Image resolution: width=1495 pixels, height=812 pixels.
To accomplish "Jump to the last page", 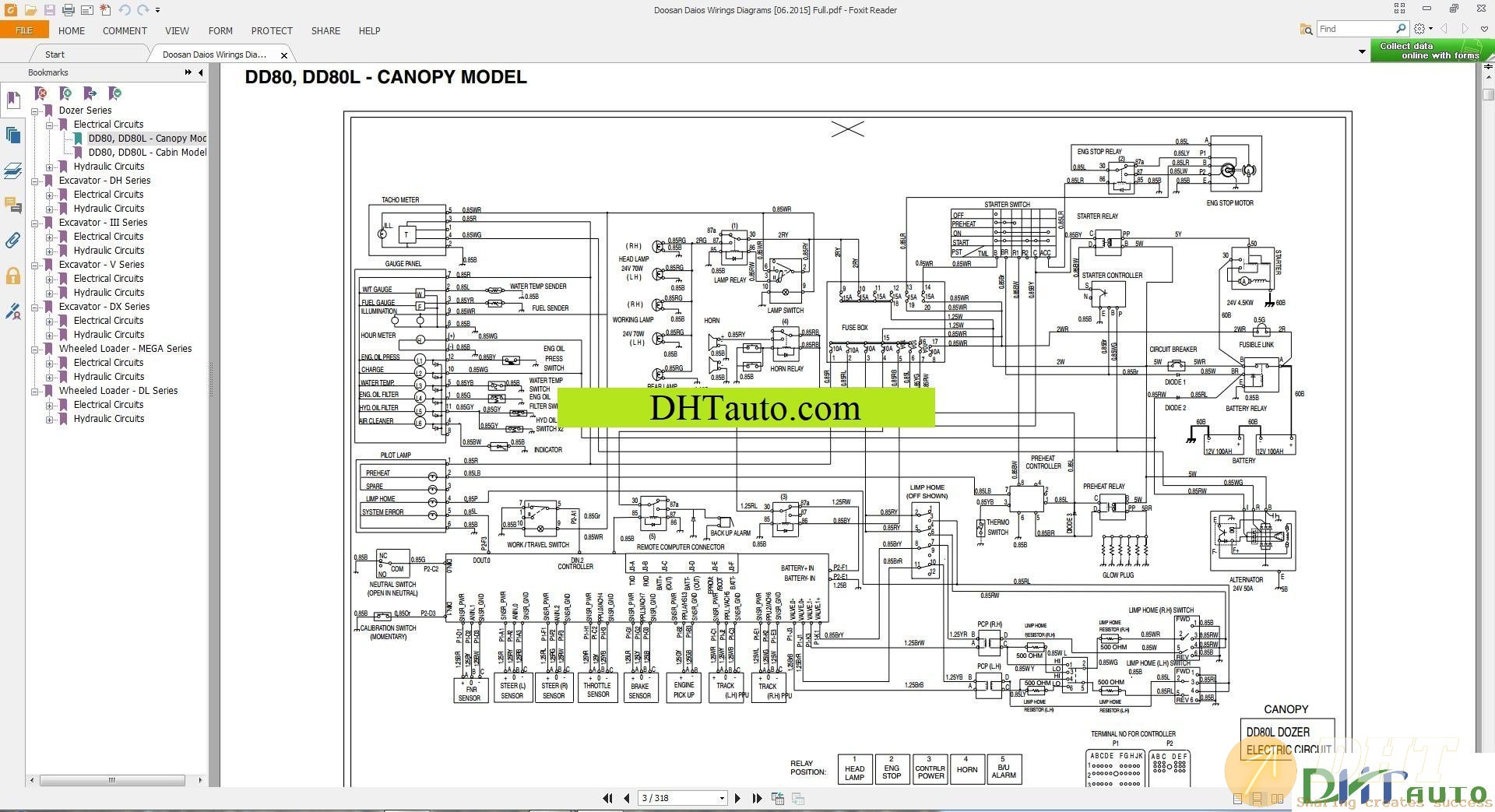I will (x=757, y=798).
